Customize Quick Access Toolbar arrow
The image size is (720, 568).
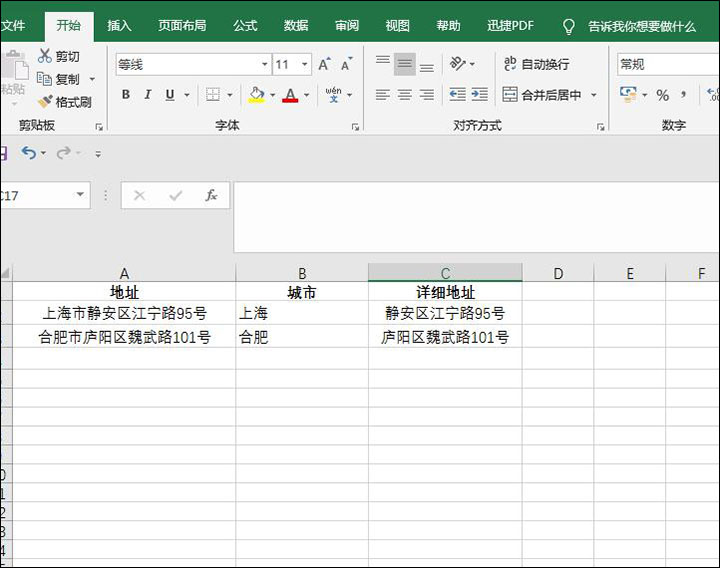pyautogui.click(x=98, y=154)
